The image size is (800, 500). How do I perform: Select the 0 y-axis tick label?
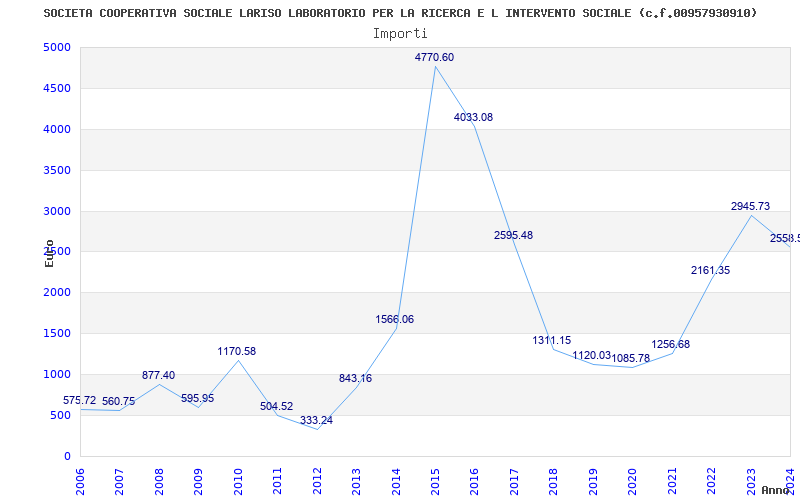click(67, 456)
